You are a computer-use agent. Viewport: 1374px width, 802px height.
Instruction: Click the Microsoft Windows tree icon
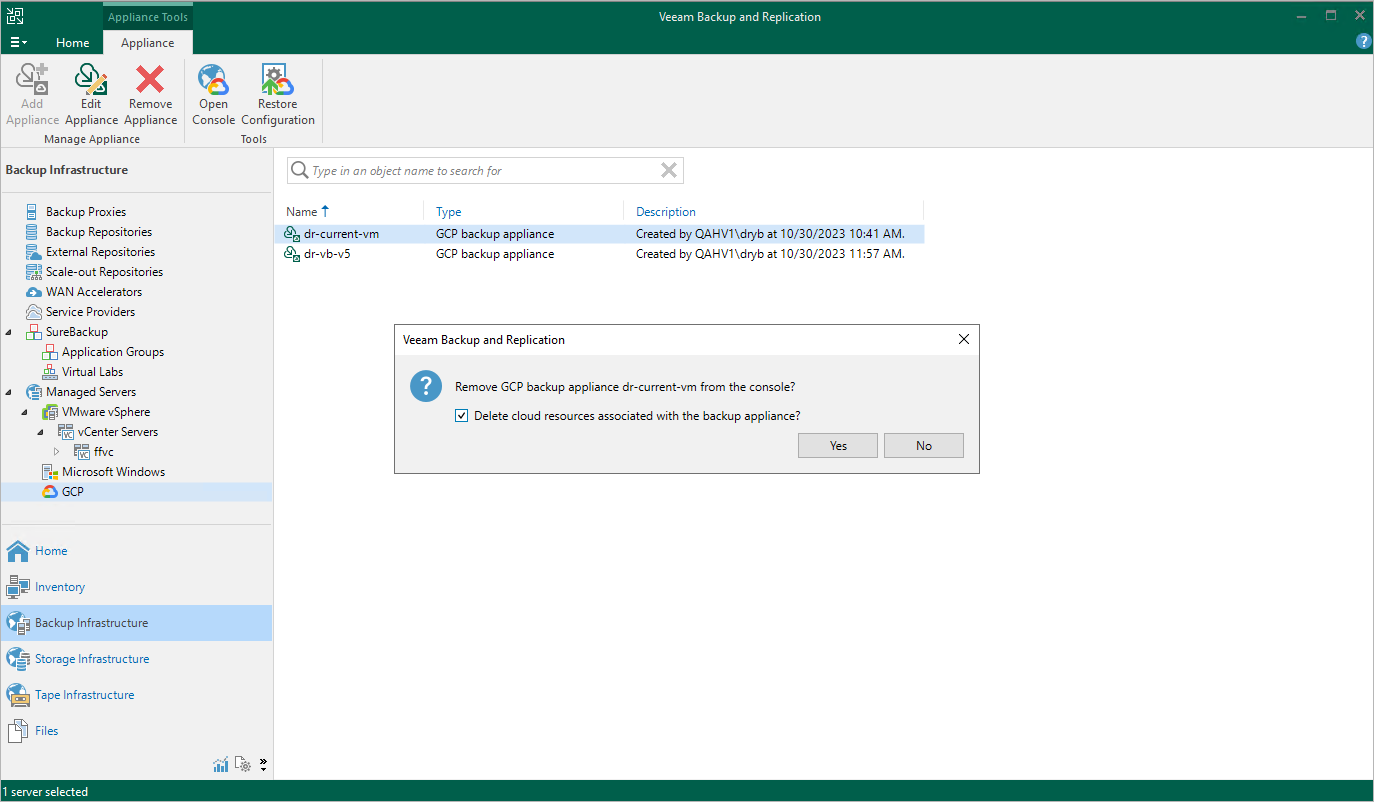click(x=49, y=472)
